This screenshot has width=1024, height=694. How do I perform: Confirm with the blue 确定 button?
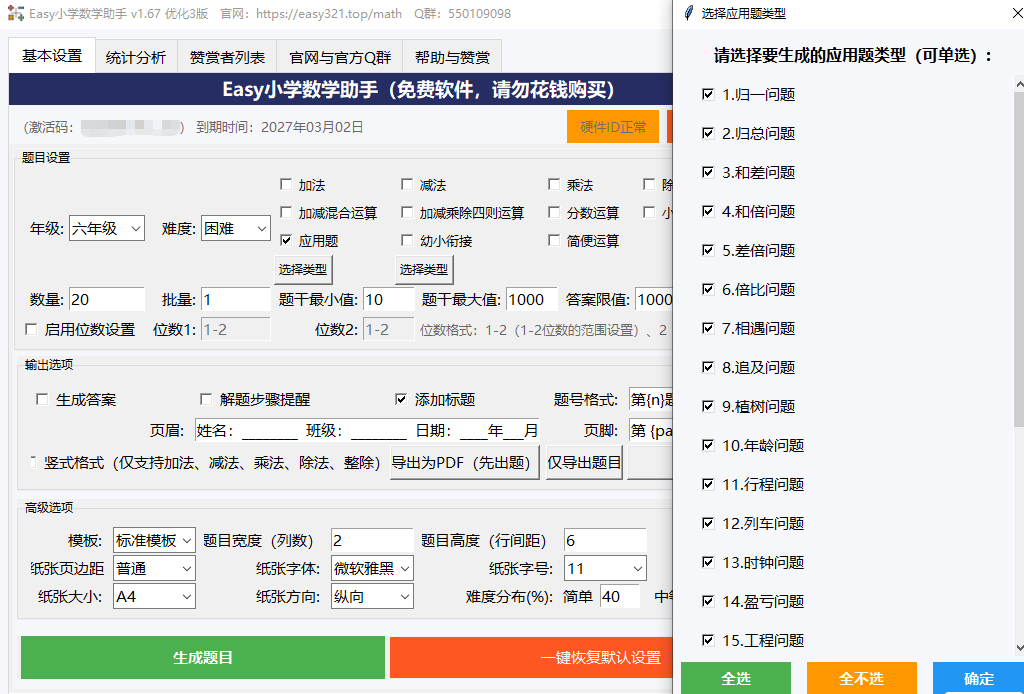tap(978, 678)
